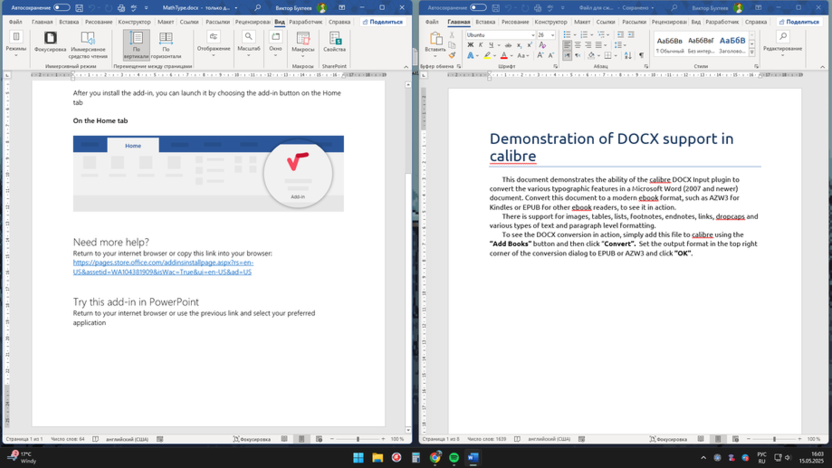
Task: Expand Режимы views dropdown in MathType window
Action: coord(16,44)
